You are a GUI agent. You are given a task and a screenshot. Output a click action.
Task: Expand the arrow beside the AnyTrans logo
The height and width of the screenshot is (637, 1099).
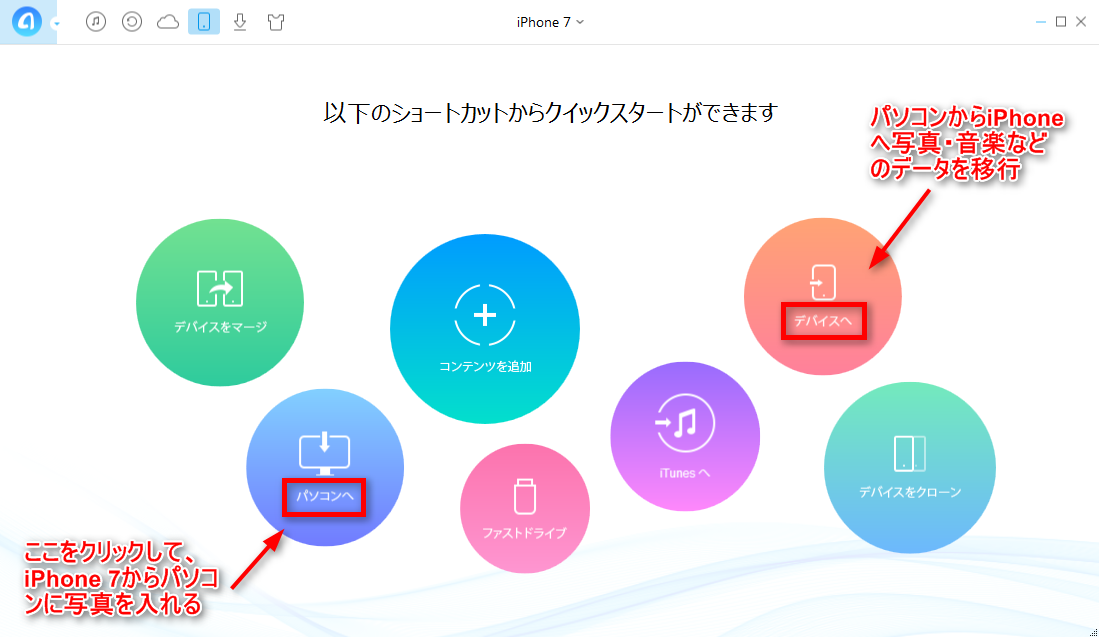[x=56, y=24]
